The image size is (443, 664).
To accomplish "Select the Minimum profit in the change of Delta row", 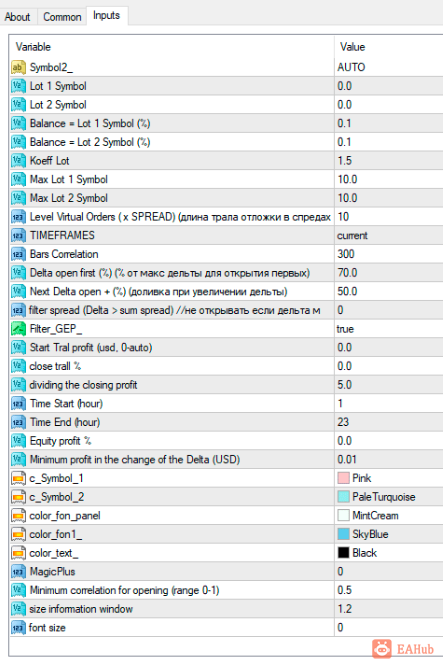I will point(227,459).
